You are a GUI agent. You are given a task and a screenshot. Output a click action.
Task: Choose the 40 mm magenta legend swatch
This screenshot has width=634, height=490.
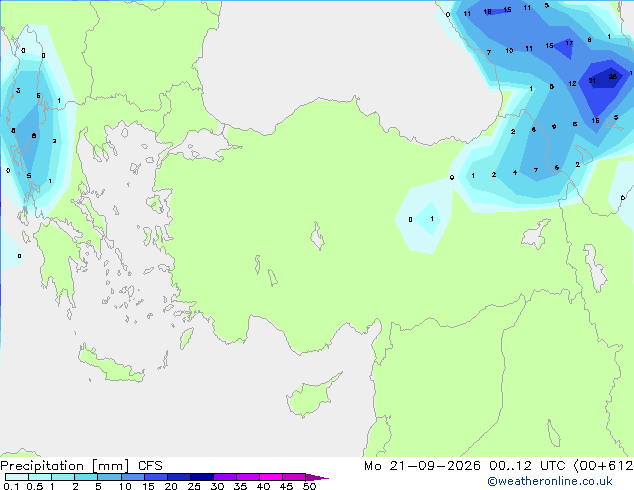pos(271,477)
